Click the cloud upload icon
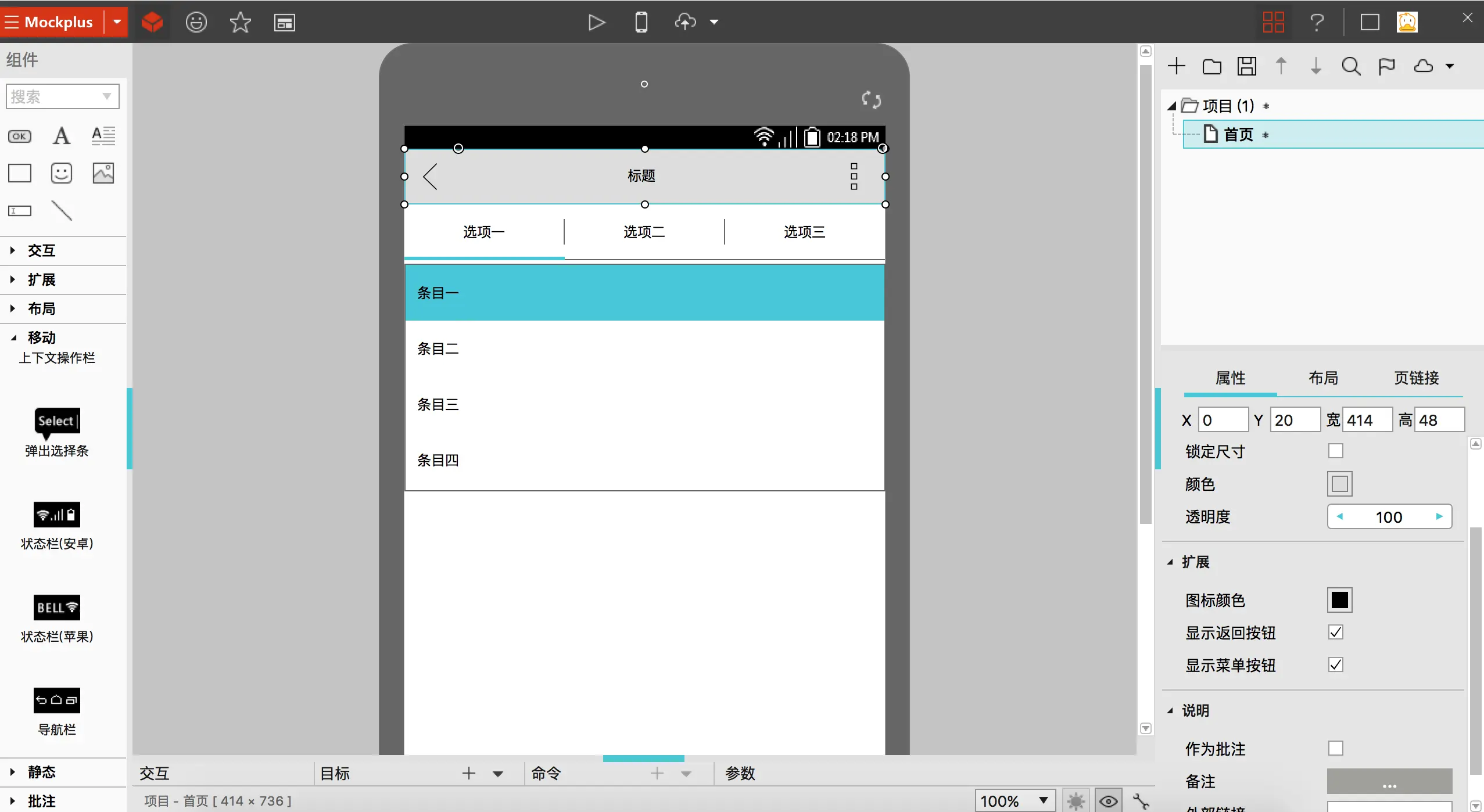The image size is (1484, 812). point(686,23)
